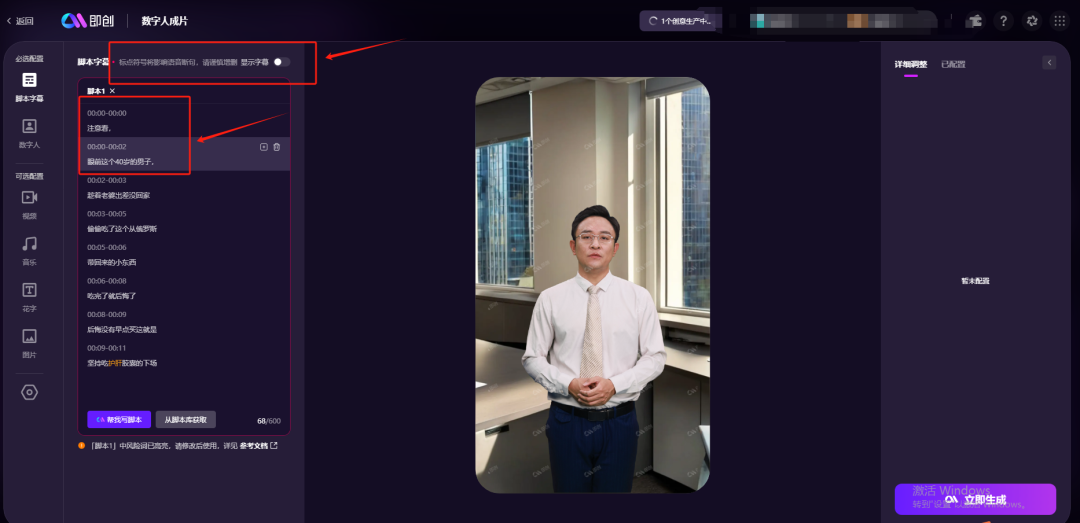Collapse the right detail panel with chevron

click(x=1049, y=62)
